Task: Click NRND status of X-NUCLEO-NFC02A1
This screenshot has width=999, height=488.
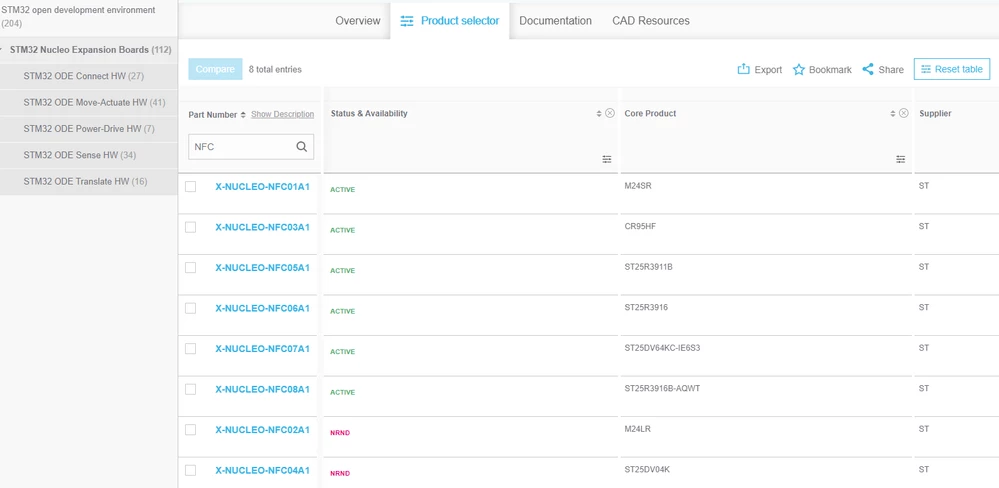Action: [x=340, y=433]
